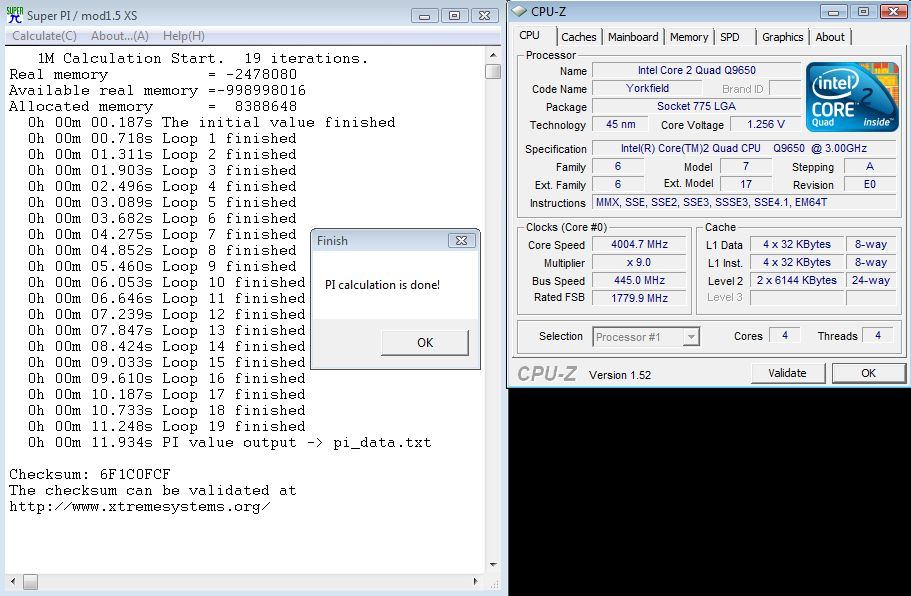Image resolution: width=911 pixels, height=596 pixels.
Task: Click the Allocated memory = 8388648 line
Action: (x=153, y=106)
